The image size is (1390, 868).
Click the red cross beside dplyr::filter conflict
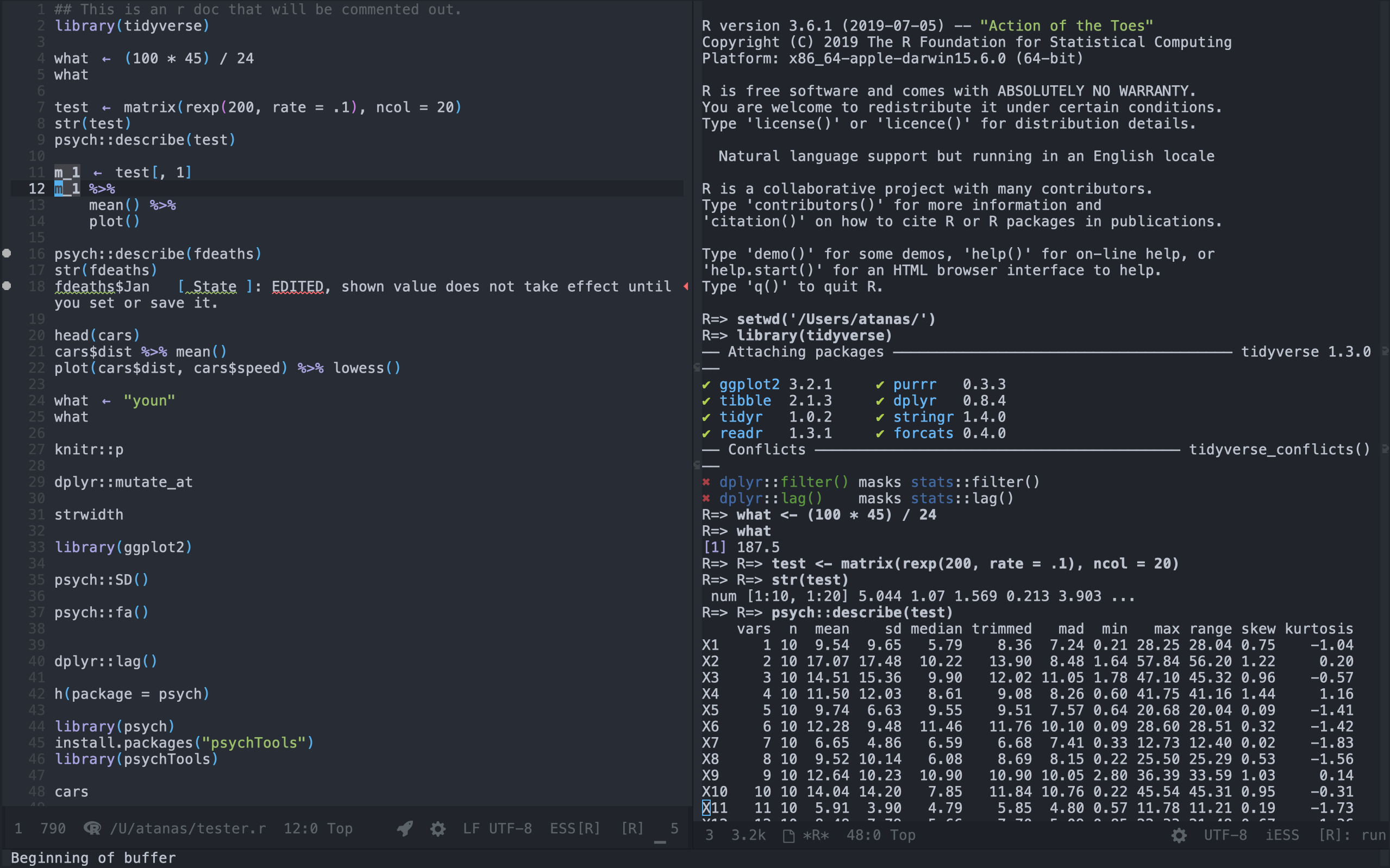(x=707, y=482)
